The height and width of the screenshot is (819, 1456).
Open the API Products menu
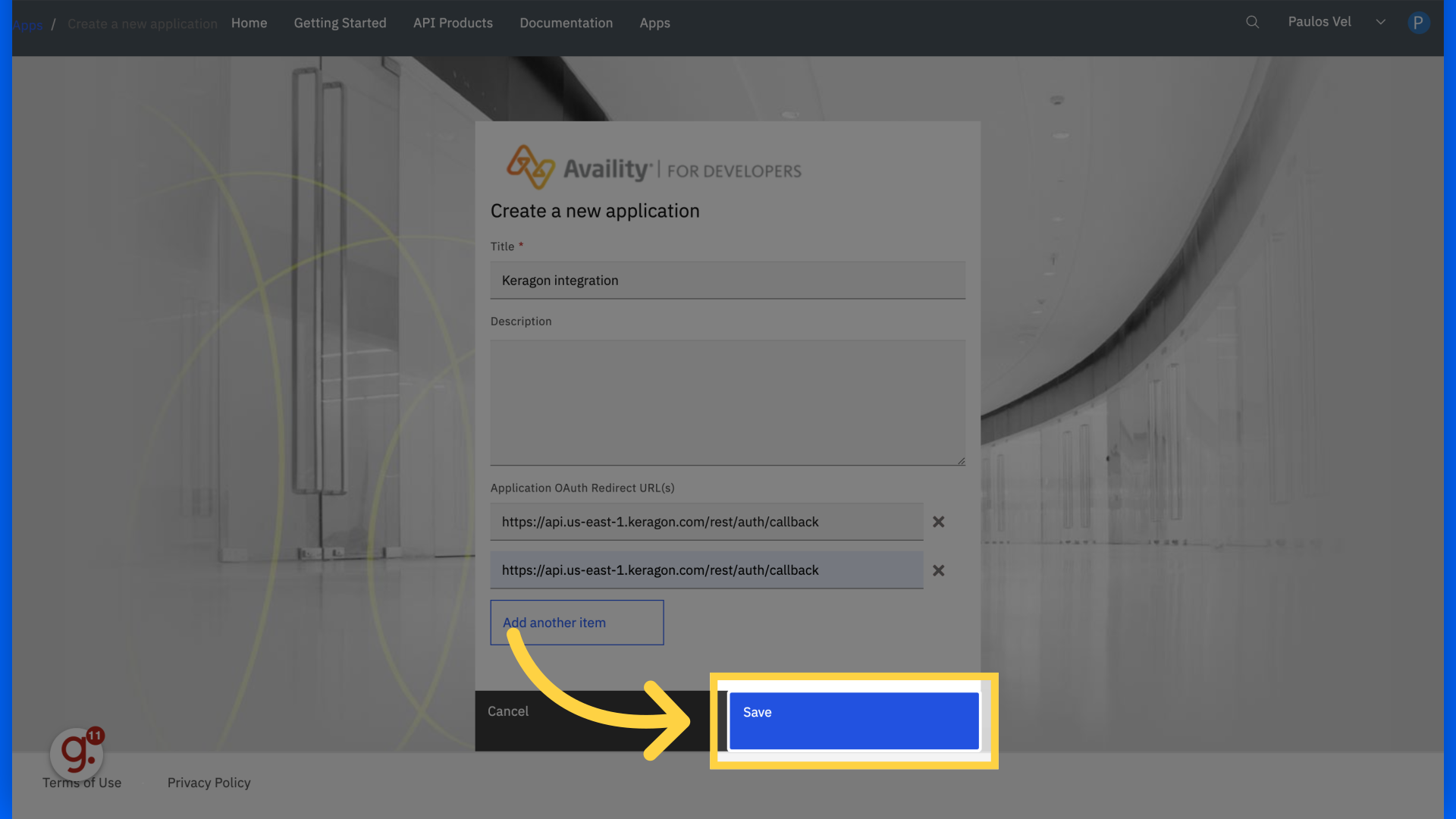pyautogui.click(x=453, y=23)
